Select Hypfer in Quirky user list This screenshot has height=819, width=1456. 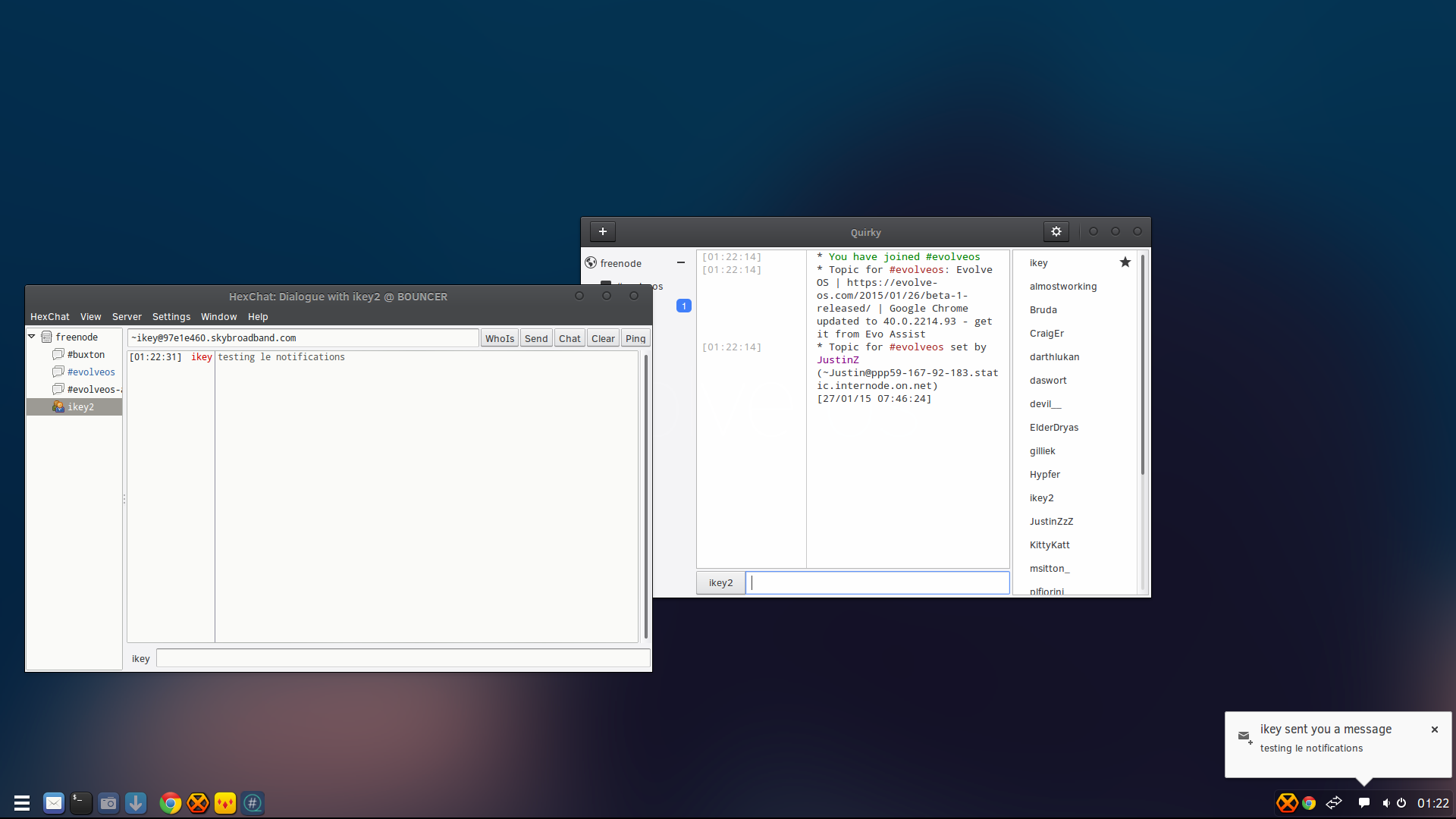click(1045, 474)
